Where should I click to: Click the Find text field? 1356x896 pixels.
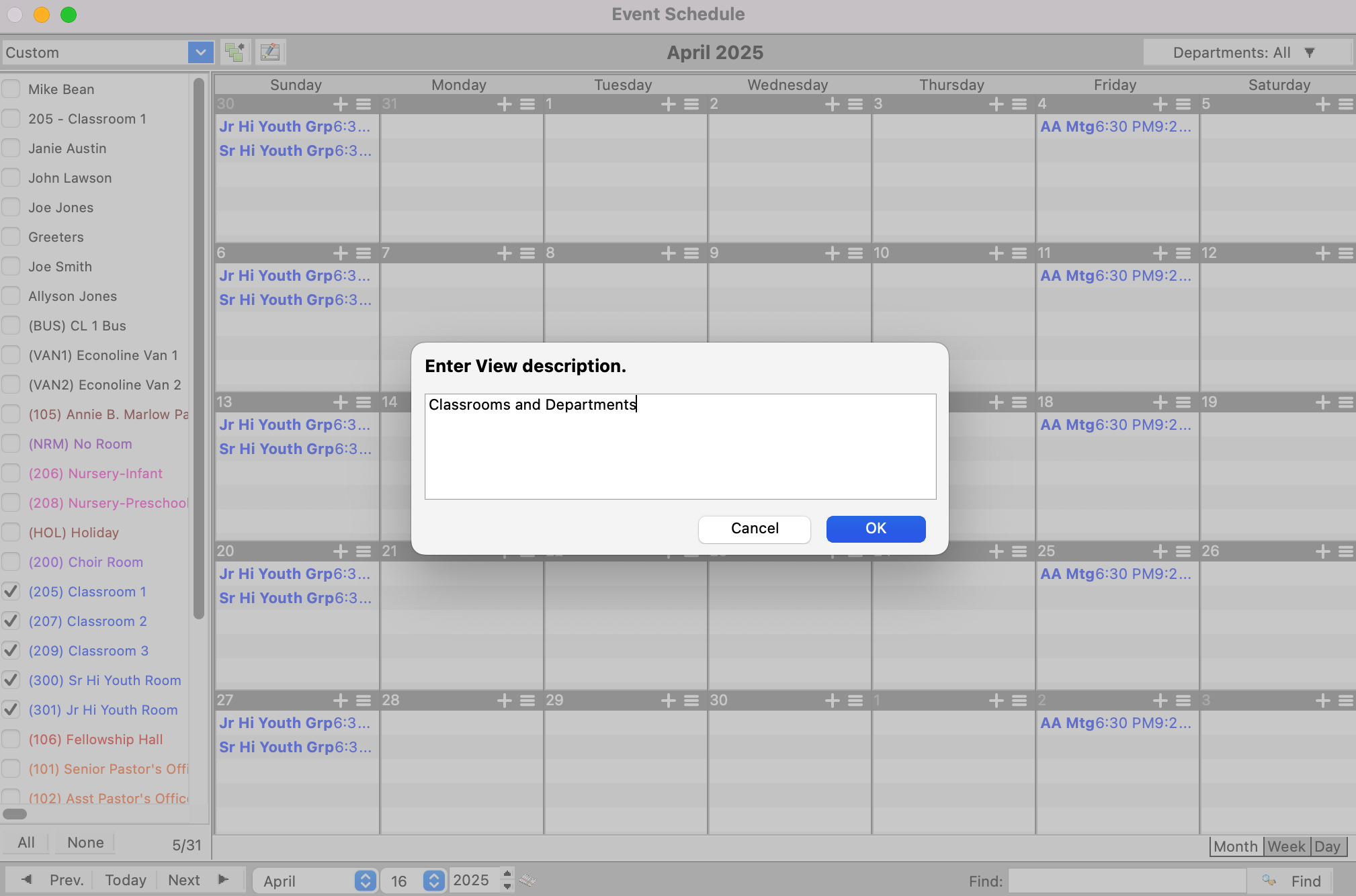point(1127,881)
